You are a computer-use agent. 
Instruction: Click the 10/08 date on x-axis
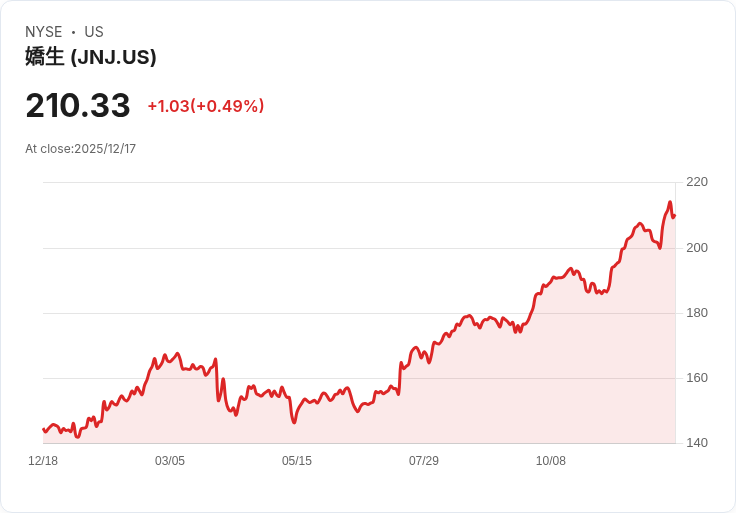(x=551, y=461)
